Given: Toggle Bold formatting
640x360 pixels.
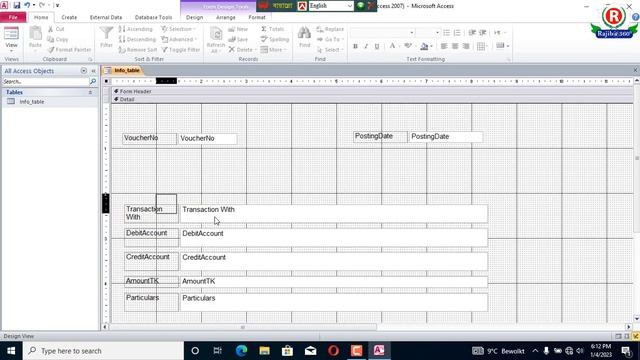Looking at the screenshot, I should [355, 46].
